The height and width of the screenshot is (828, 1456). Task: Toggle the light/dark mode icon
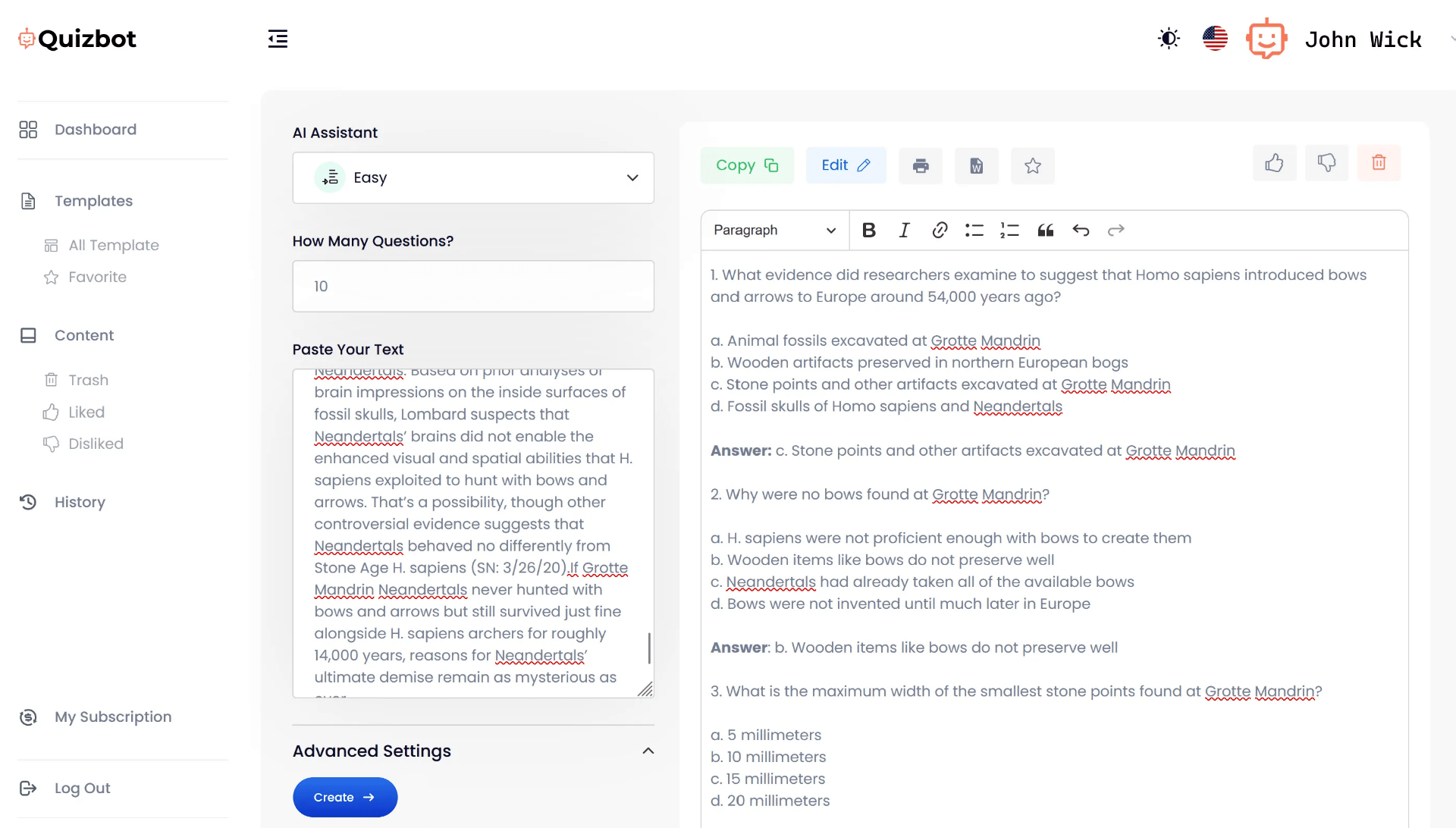tap(1168, 38)
